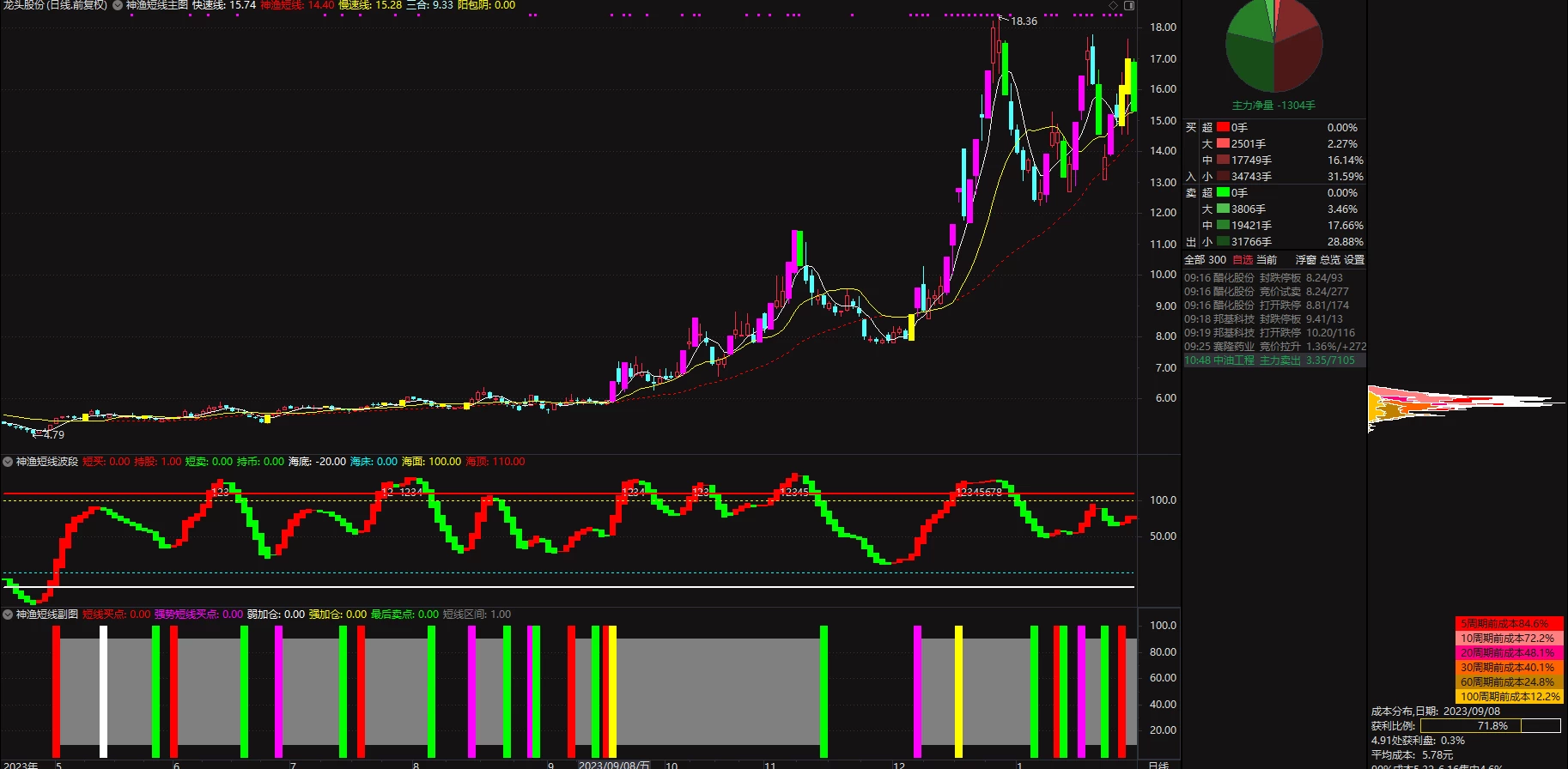The width and height of the screenshot is (1568, 769).
Task: Click the 2023/09/08 date marker on timeline
Action: (x=614, y=765)
